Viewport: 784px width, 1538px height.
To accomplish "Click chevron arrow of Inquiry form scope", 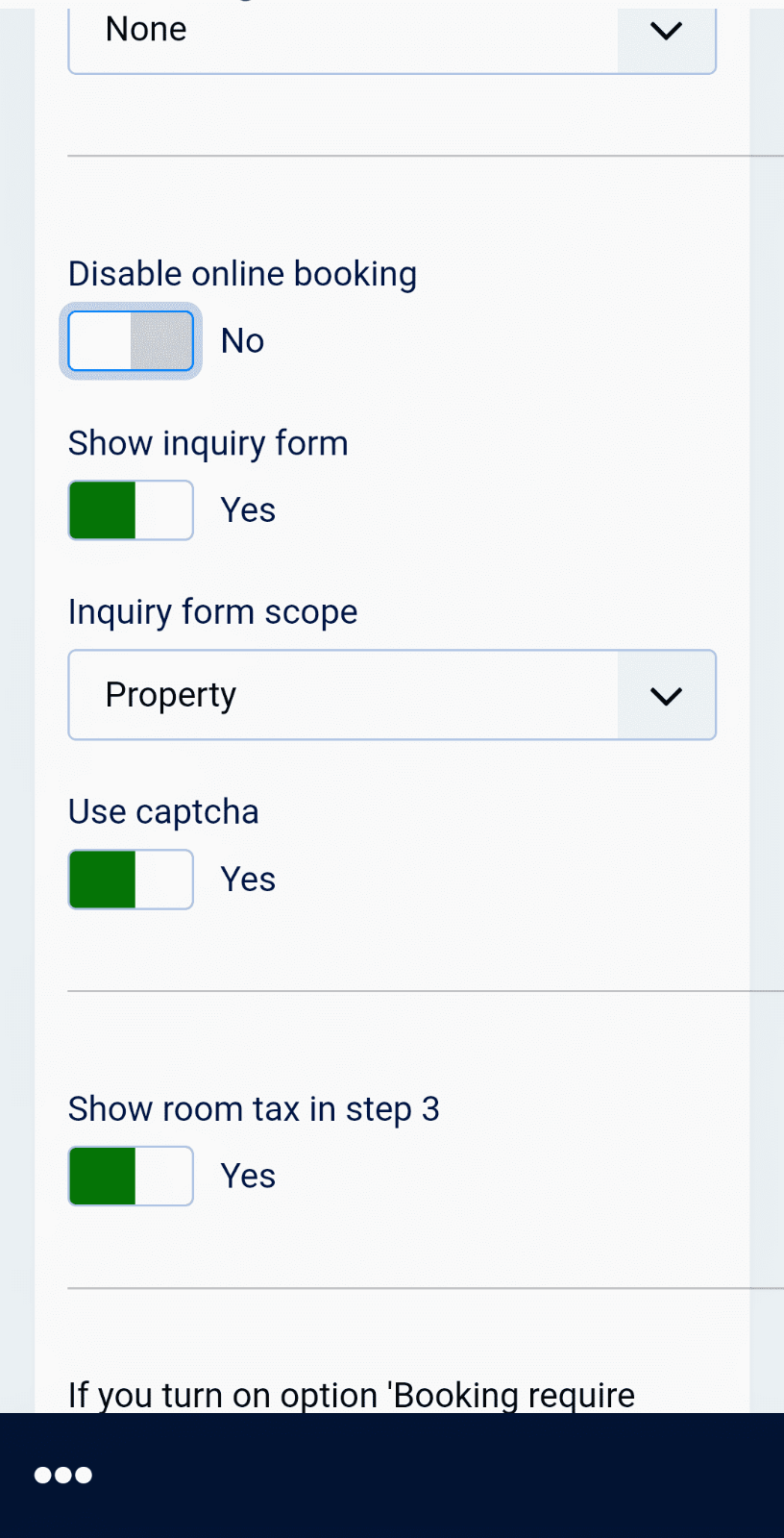I will coord(666,695).
